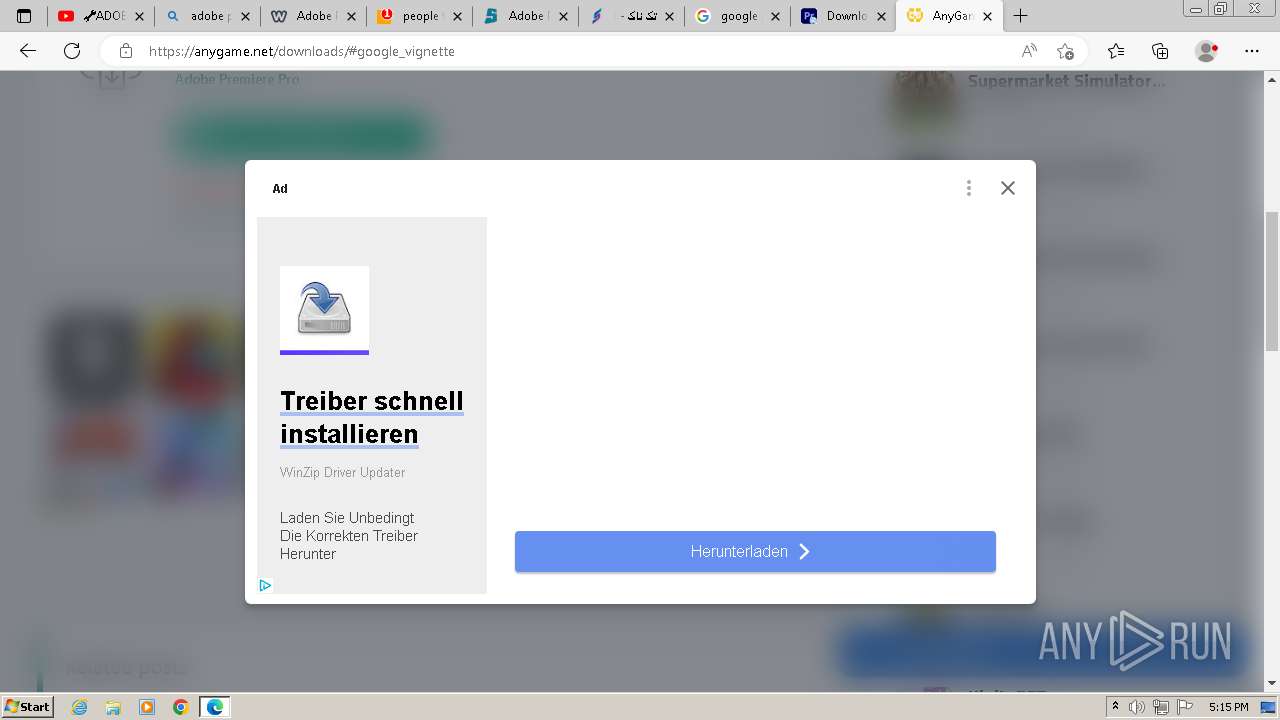Show hidden system tray icons arrow
This screenshot has height=720, width=1280.
tap(1116, 707)
